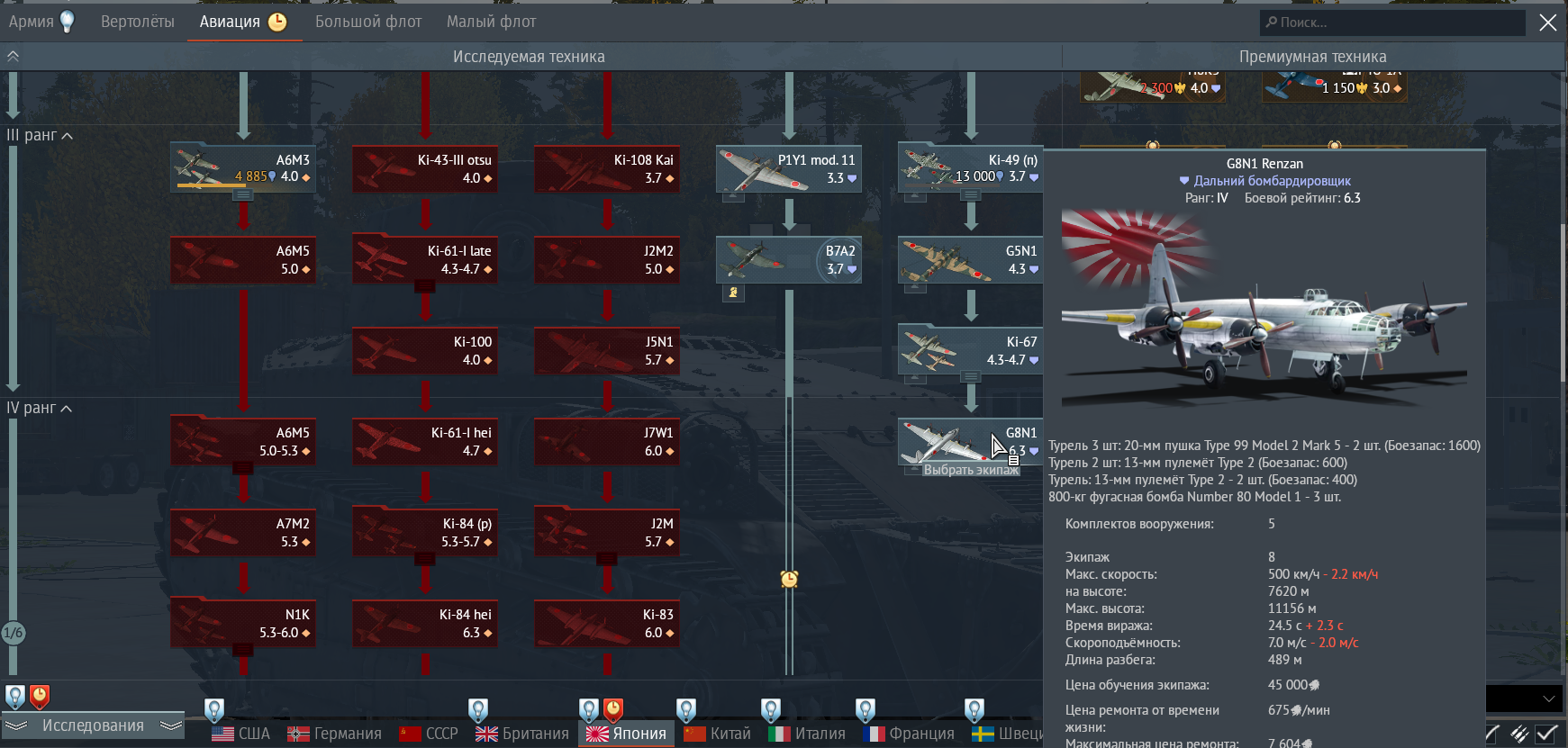This screenshot has height=748, width=1568.
Task: Click the gold badge icon under B7A2
Action: pyautogui.click(x=734, y=293)
